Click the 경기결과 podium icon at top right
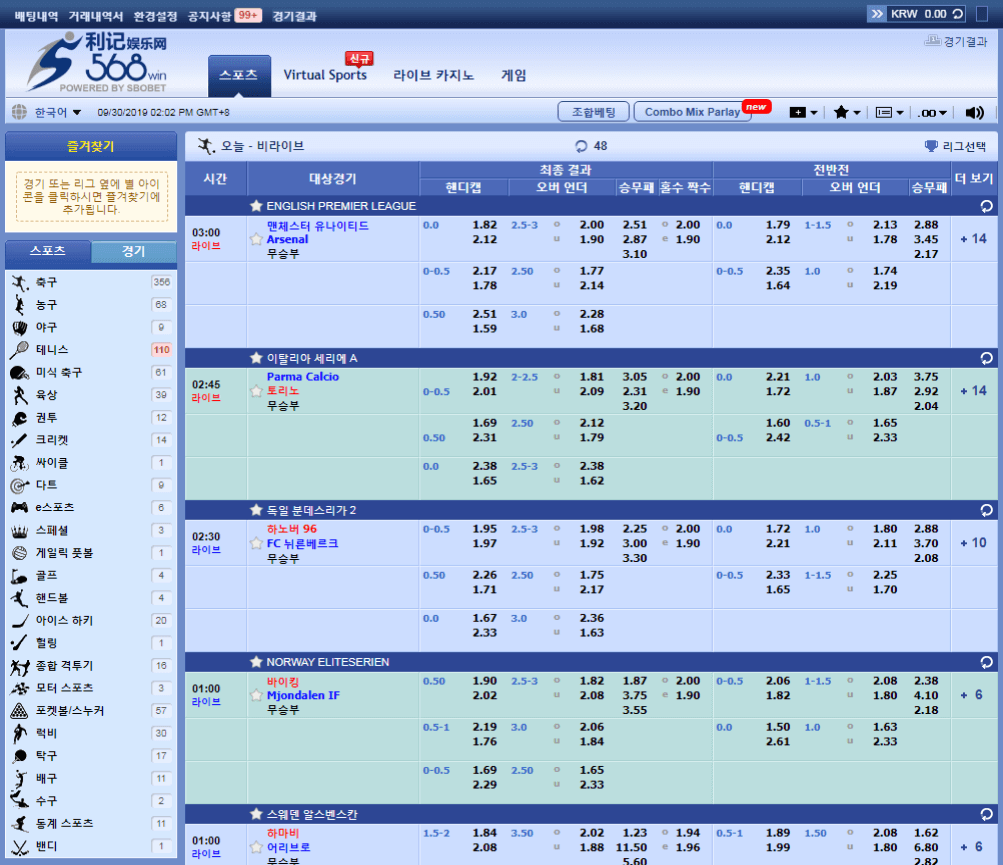This screenshot has width=1003, height=865. 933,42
